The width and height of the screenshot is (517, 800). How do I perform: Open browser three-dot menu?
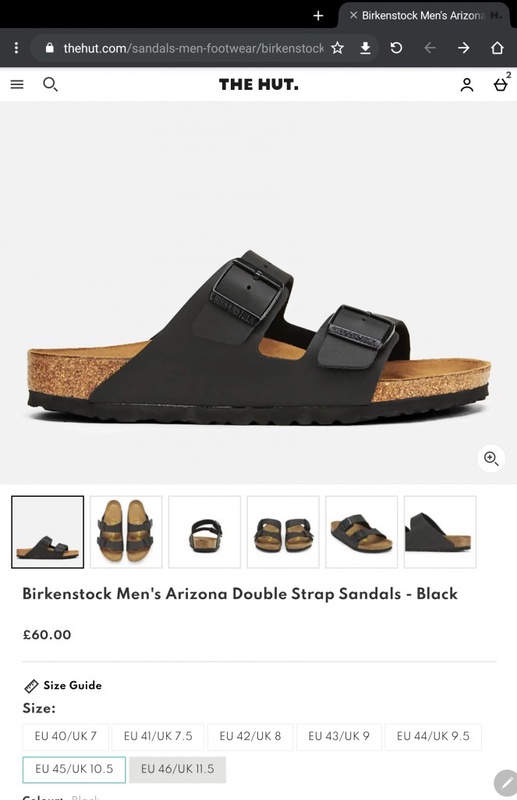16,48
